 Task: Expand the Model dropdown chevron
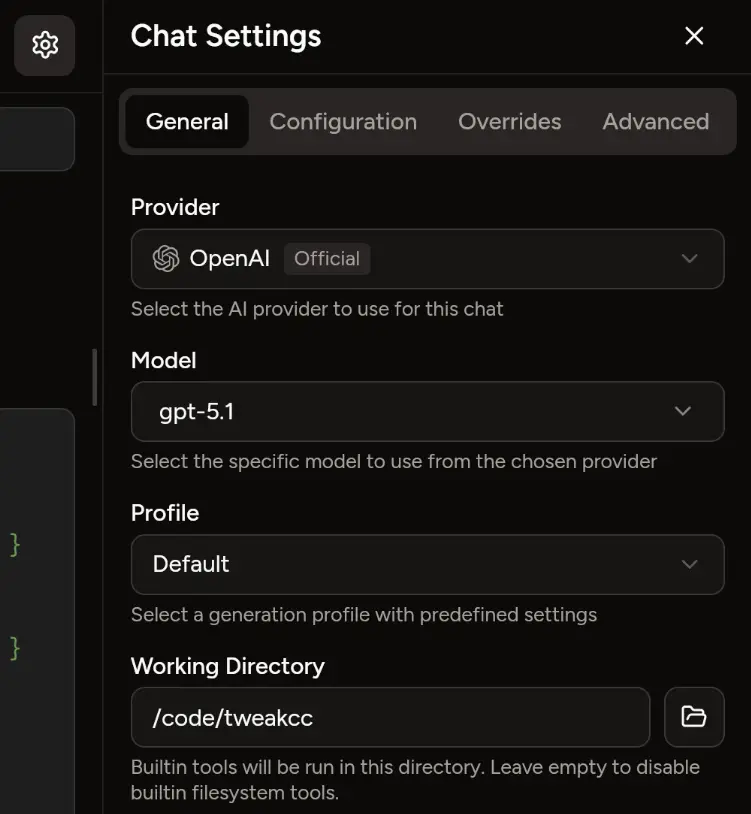click(683, 411)
